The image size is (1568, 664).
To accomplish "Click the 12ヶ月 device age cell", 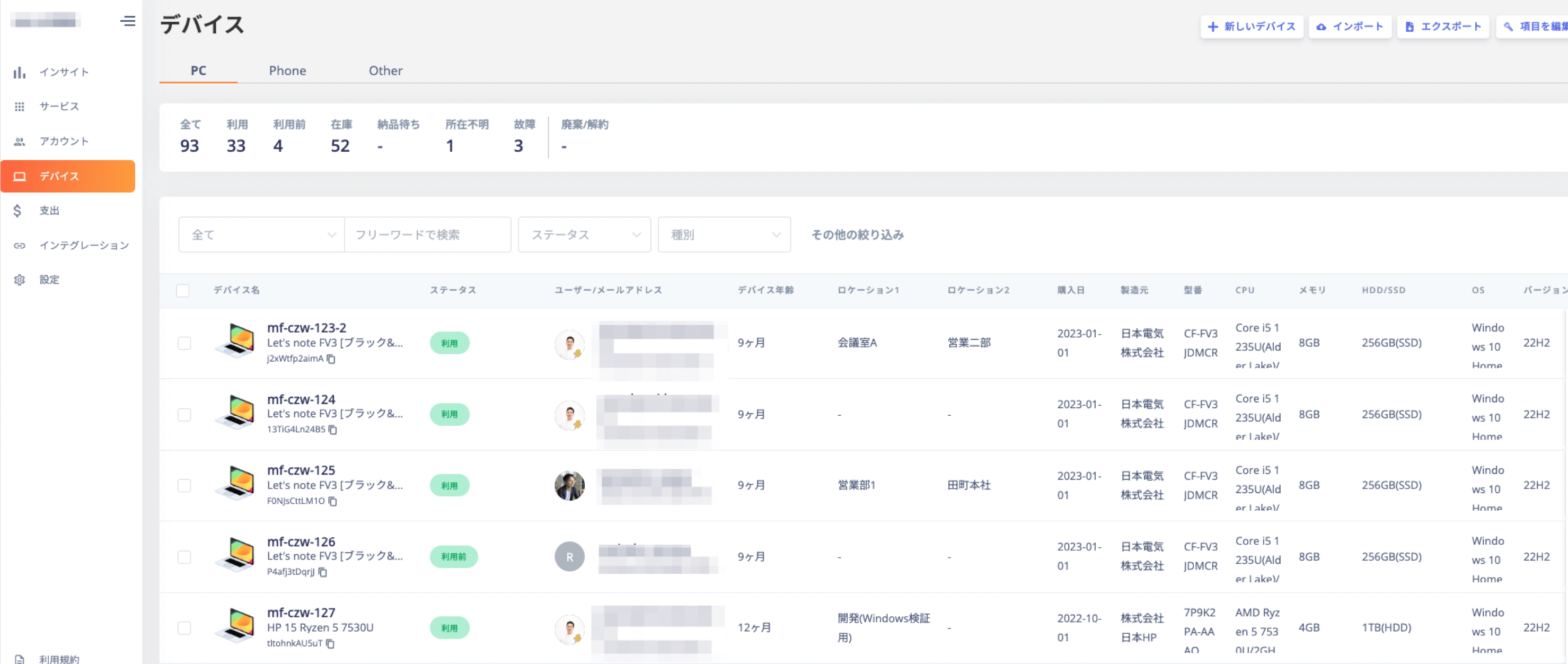I will click(754, 628).
